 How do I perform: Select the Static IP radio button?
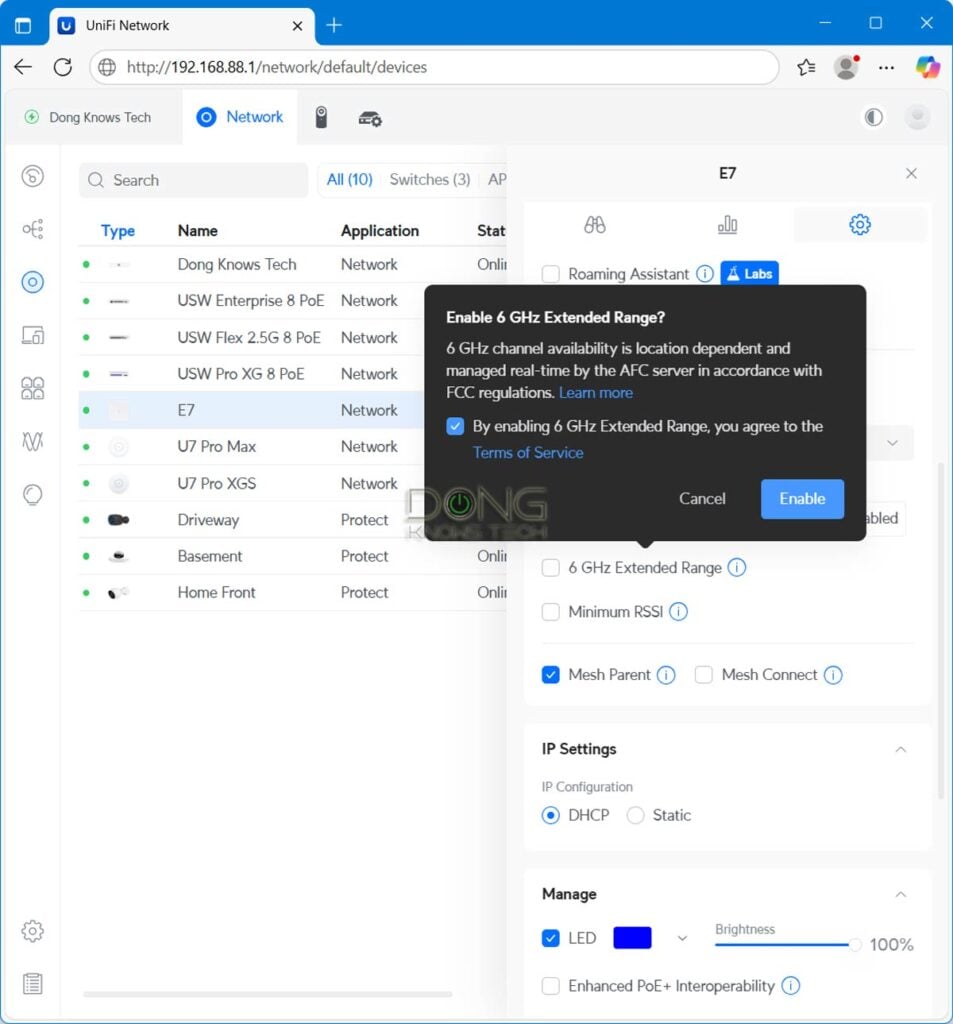[x=635, y=815]
